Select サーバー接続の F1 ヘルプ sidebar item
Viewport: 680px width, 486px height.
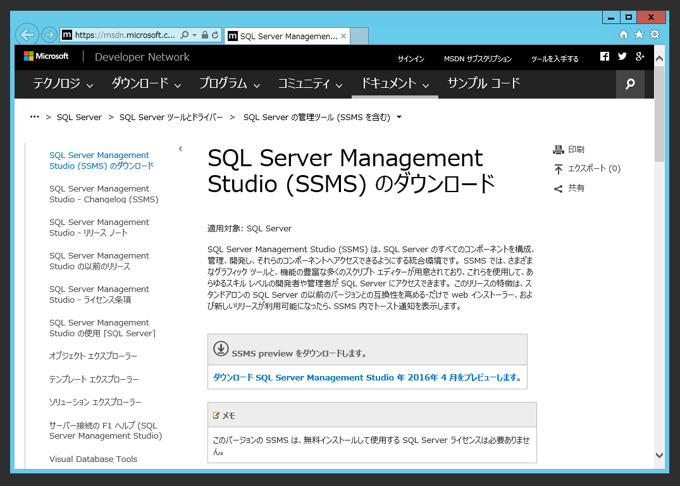click(105, 431)
